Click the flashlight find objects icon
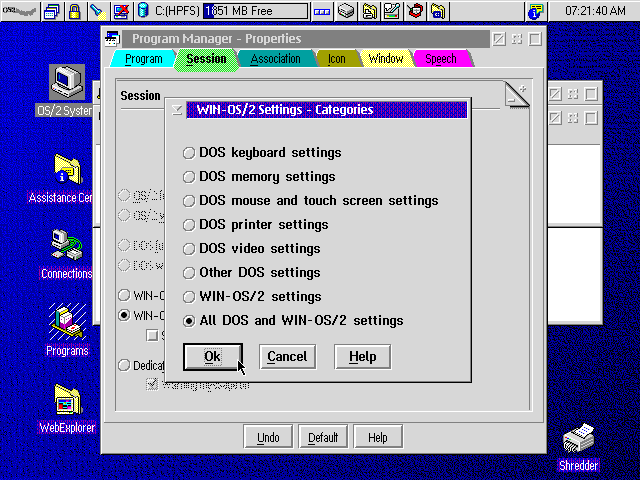 (x=98, y=11)
